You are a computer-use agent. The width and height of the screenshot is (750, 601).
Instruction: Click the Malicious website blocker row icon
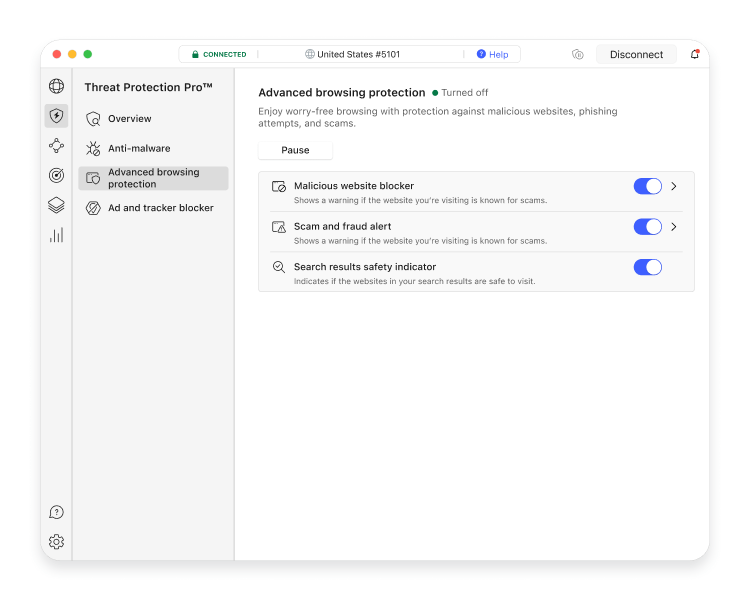(279, 186)
